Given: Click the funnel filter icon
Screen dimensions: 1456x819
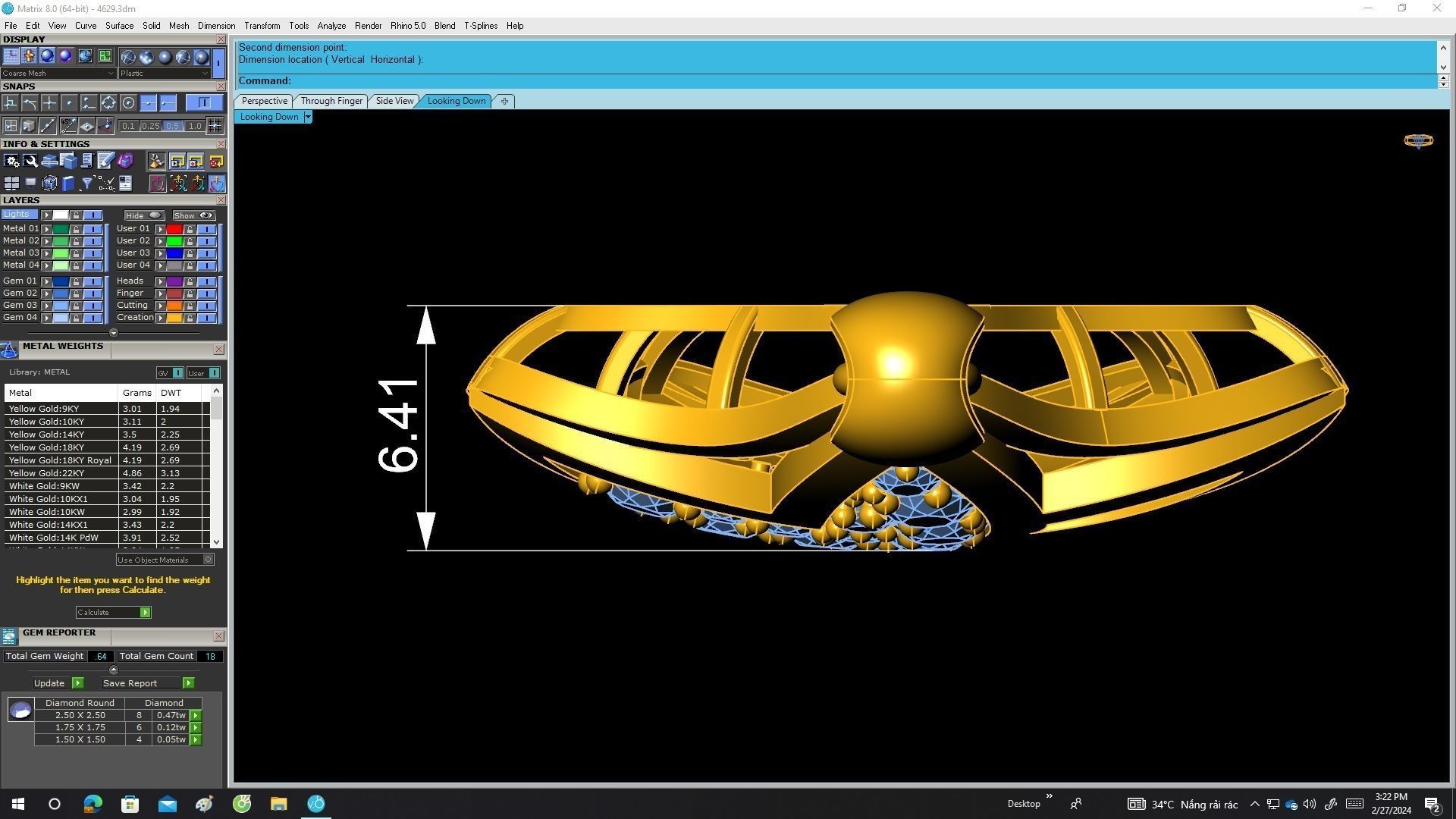Looking at the screenshot, I should pos(87,184).
